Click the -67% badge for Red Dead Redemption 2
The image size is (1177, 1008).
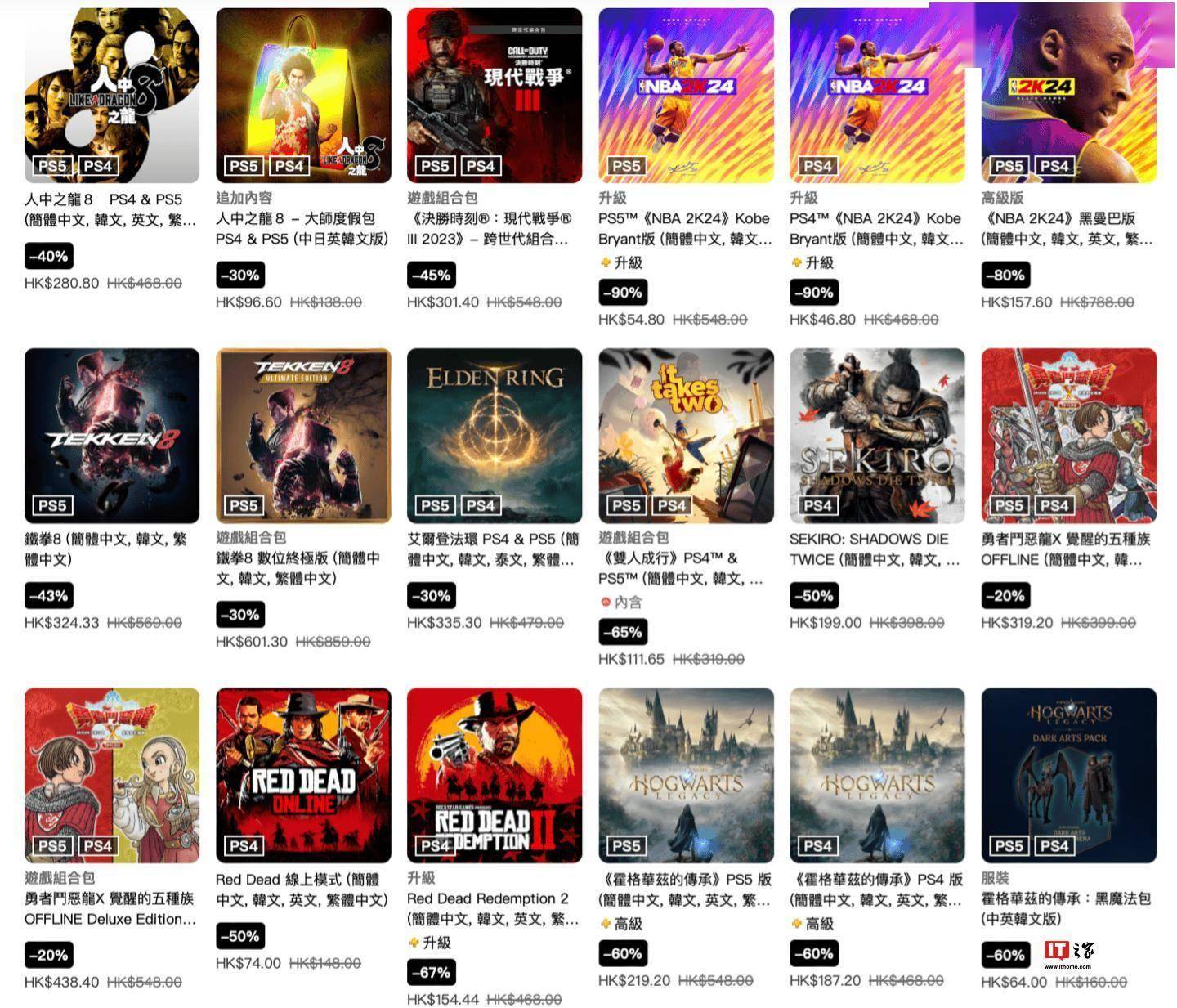(432, 973)
